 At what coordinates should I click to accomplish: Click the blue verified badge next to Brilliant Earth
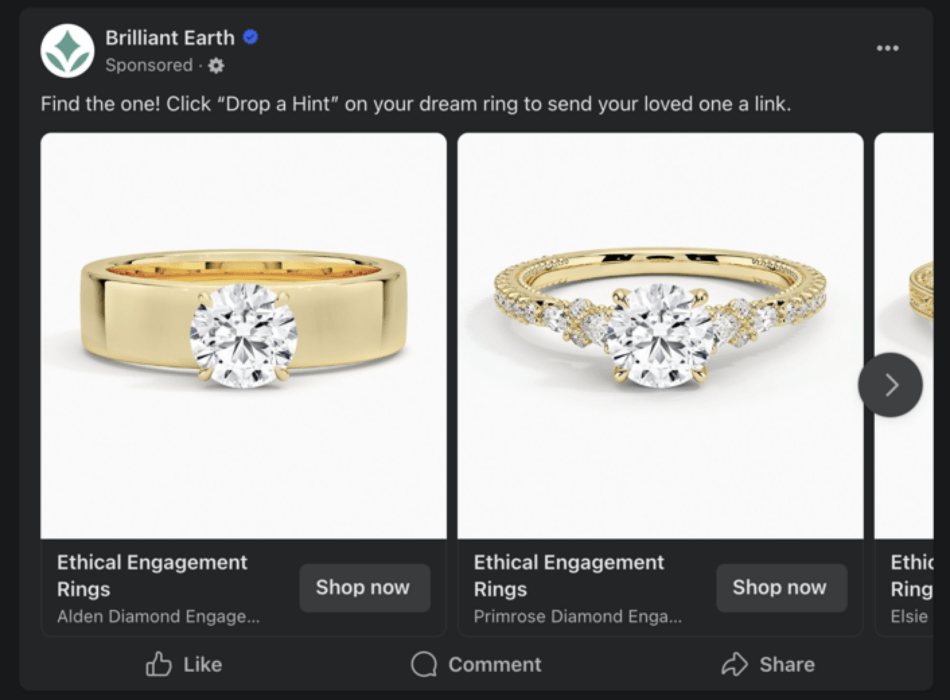[x=249, y=36]
